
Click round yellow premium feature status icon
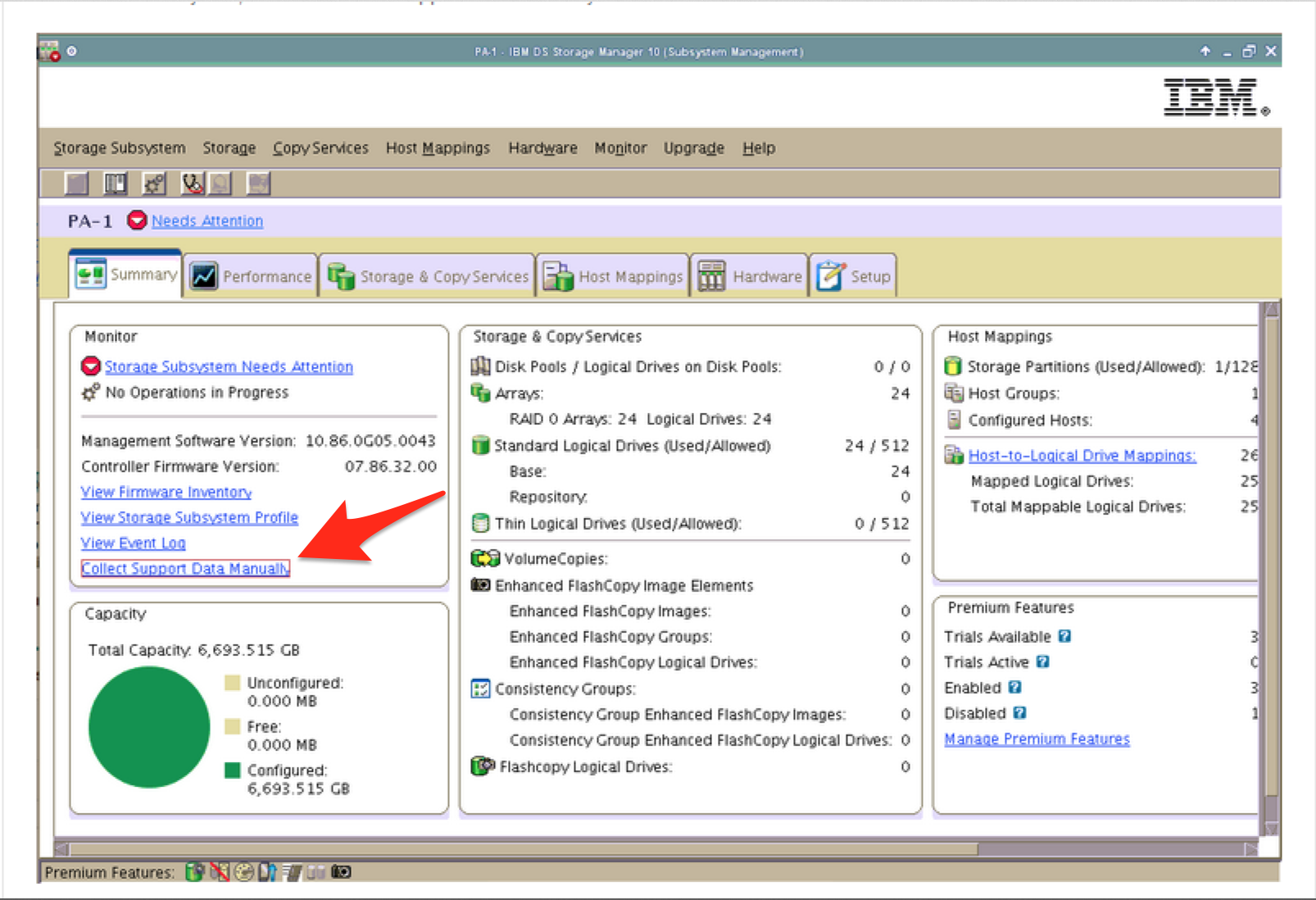pyautogui.click(x=243, y=872)
